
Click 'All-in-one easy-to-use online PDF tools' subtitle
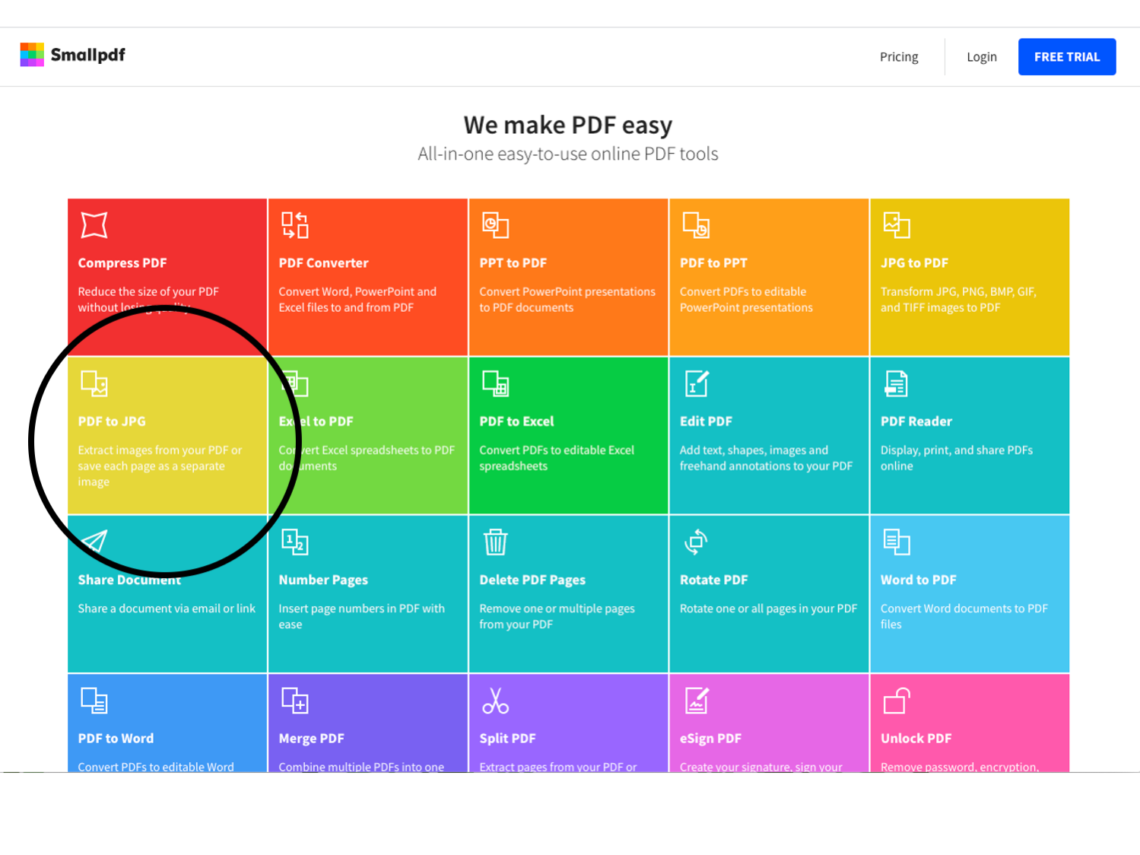pos(568,154)
